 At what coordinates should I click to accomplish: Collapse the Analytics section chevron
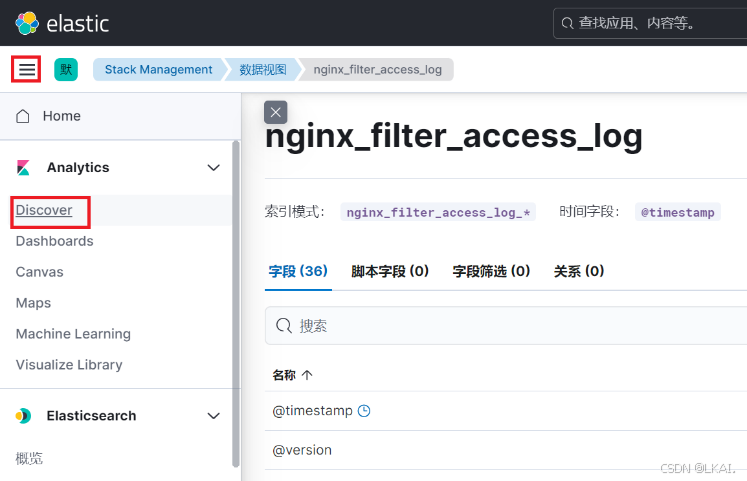pos(214,168)
